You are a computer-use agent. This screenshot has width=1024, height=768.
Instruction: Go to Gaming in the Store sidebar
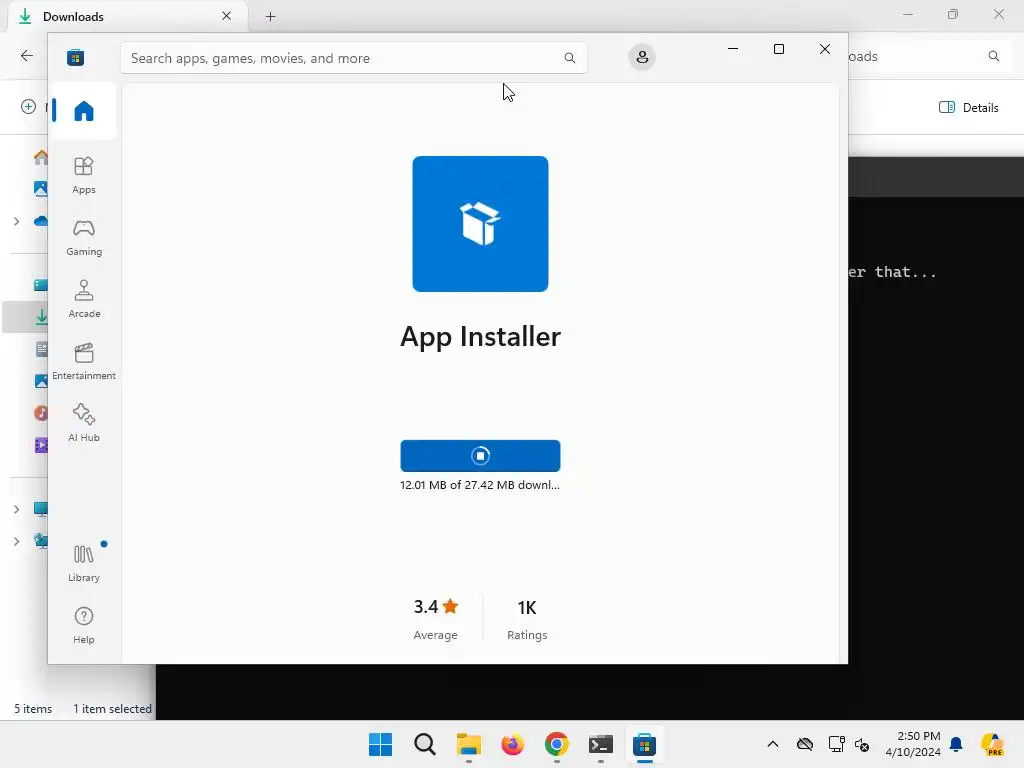pyautogui.click(x=84, y=237)
